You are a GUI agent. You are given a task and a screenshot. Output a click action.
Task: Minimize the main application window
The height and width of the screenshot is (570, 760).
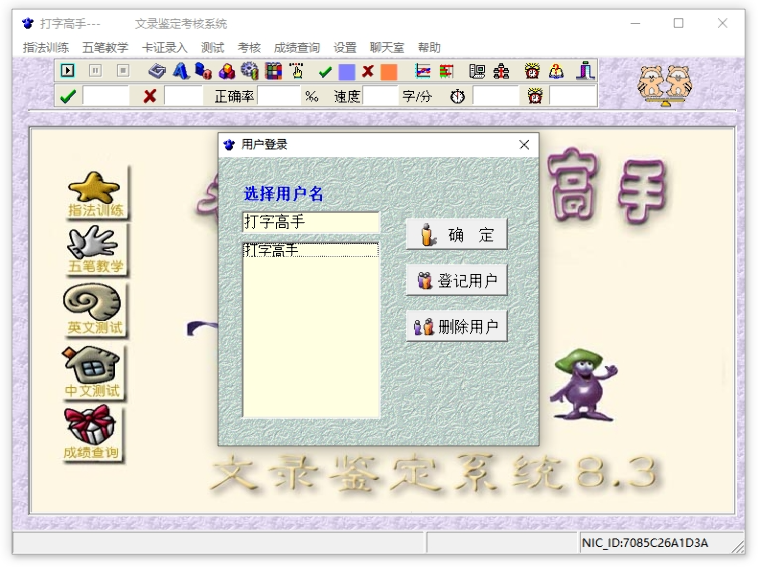pyautogui.click(x=635, y=23)
